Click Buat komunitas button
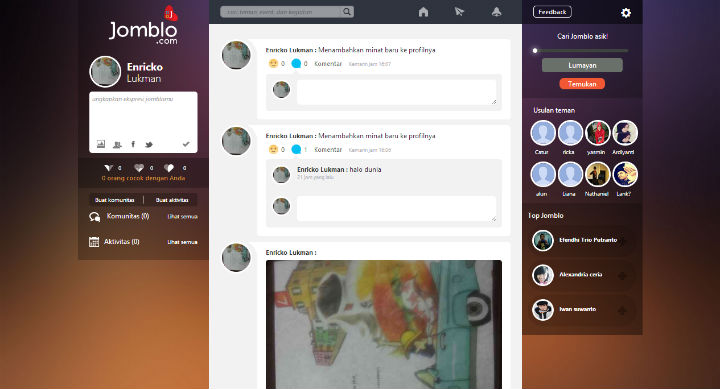Viewport: 720px width, 389px height. pos(115,200)
